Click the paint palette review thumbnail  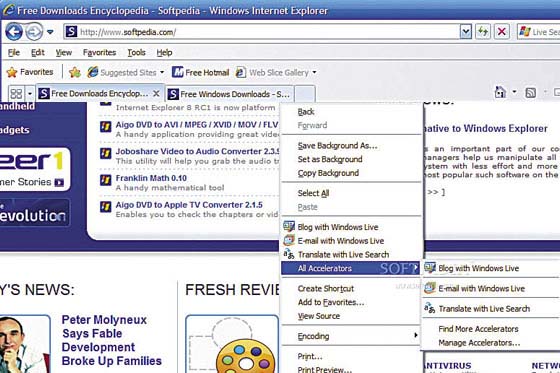point(232,344)
